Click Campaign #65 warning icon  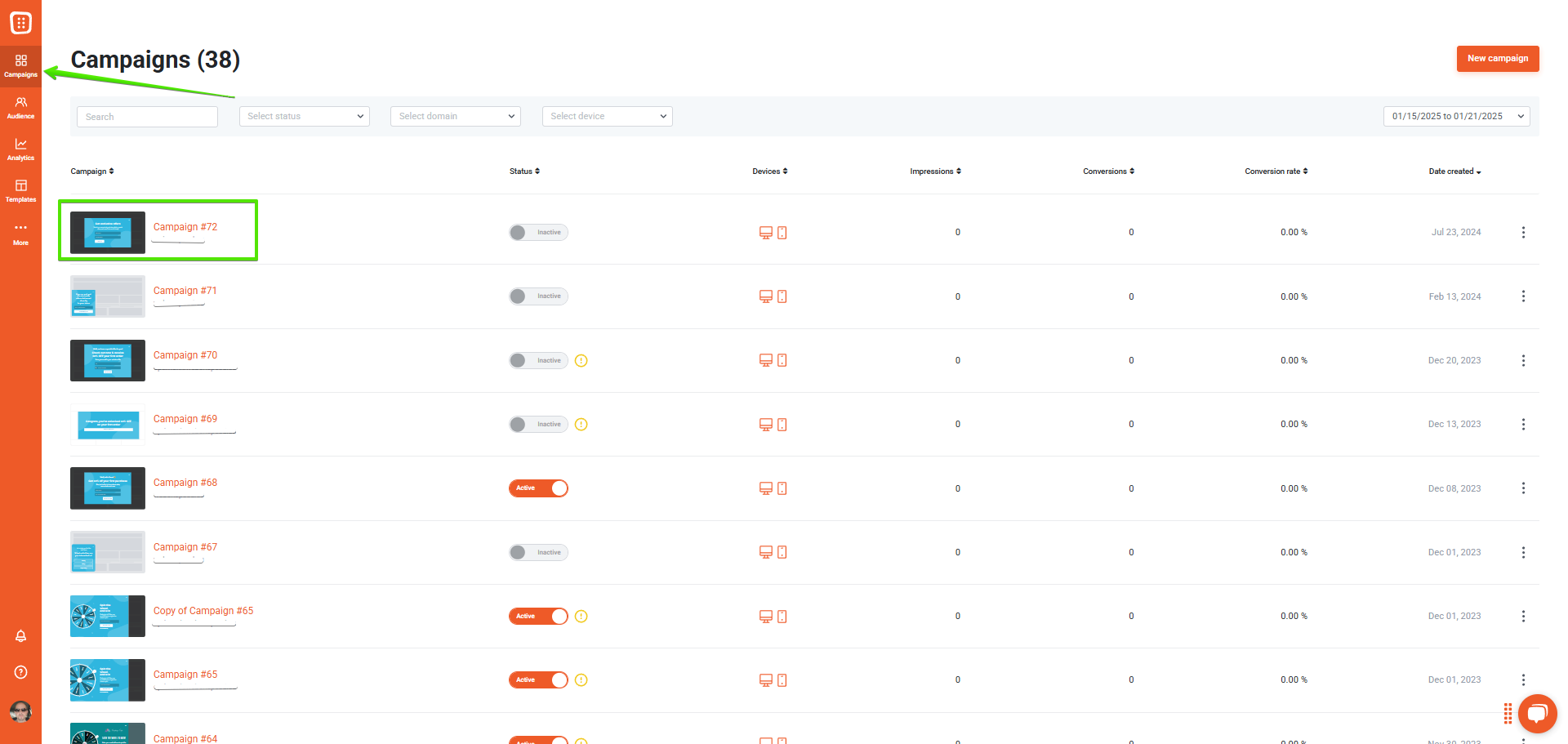(x=581, y=680)
